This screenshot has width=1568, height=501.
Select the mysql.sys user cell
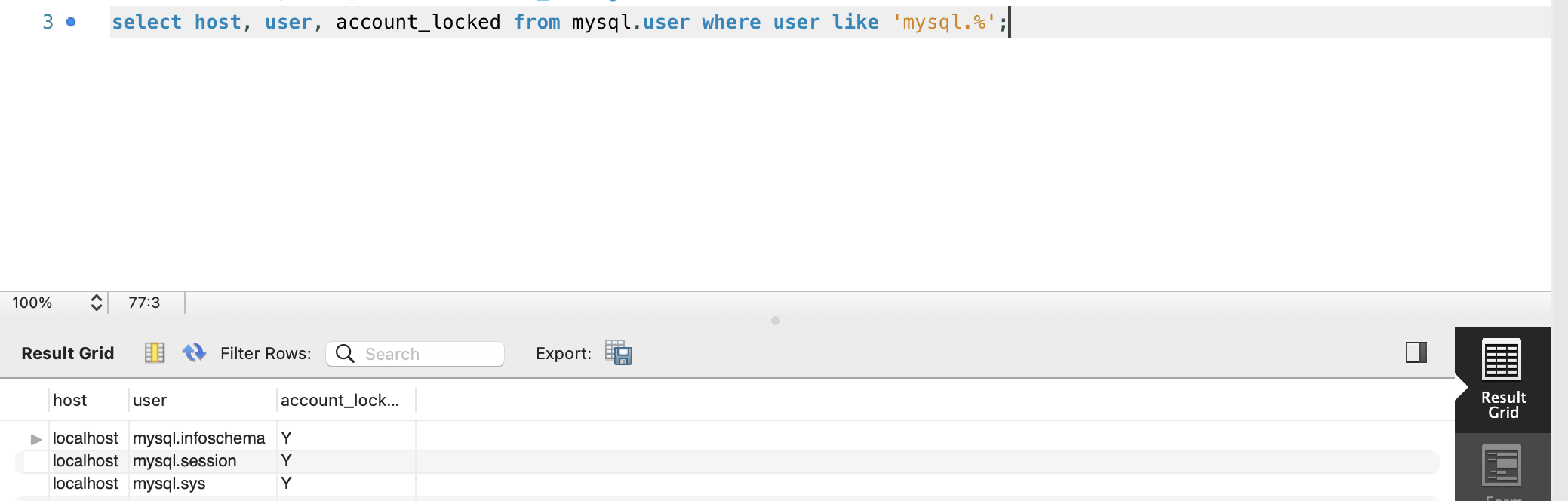click(x=169, y=484)
